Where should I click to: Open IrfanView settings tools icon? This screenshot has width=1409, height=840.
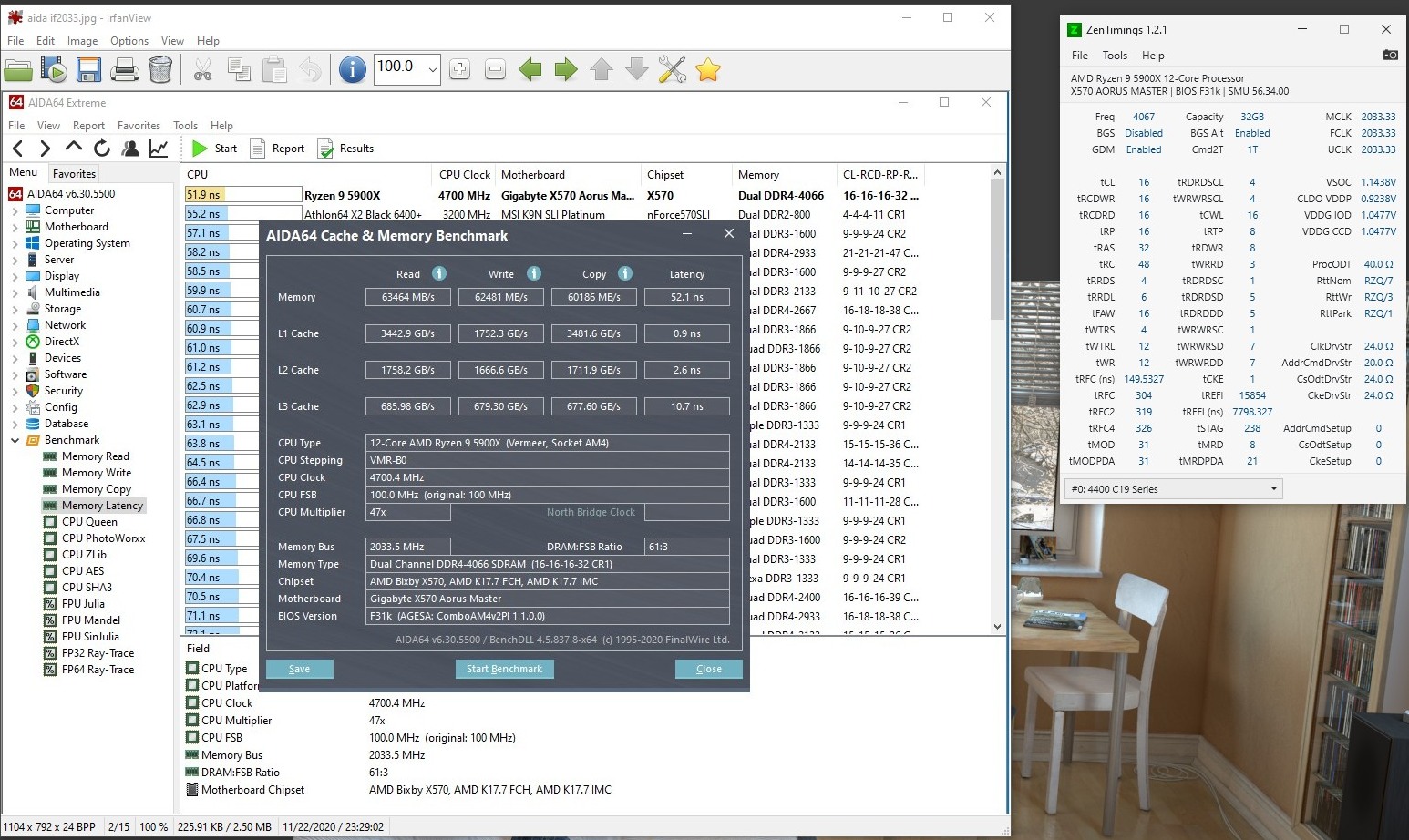pyautogui.click(x=673, y=69)
